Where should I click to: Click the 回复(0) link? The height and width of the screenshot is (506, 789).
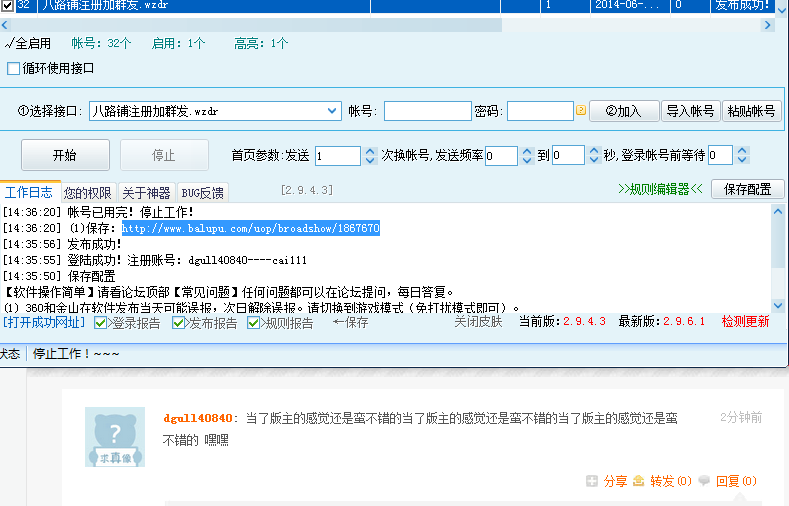[x=736, y=481]
